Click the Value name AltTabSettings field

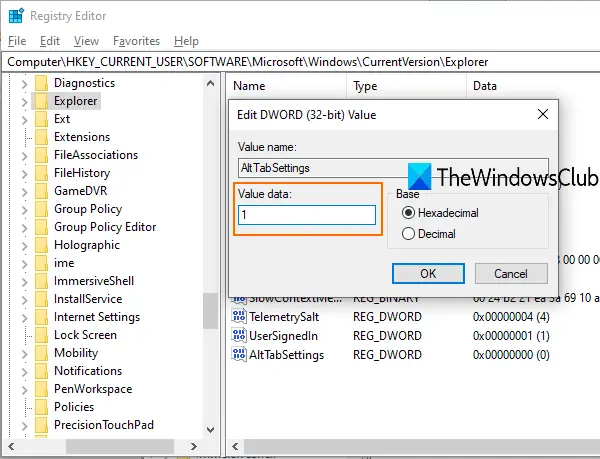(393, 168)
